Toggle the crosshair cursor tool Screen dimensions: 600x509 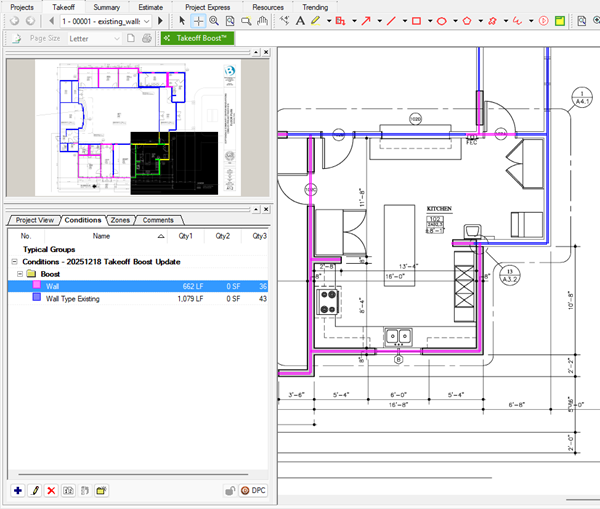click(x=198, y=20)
